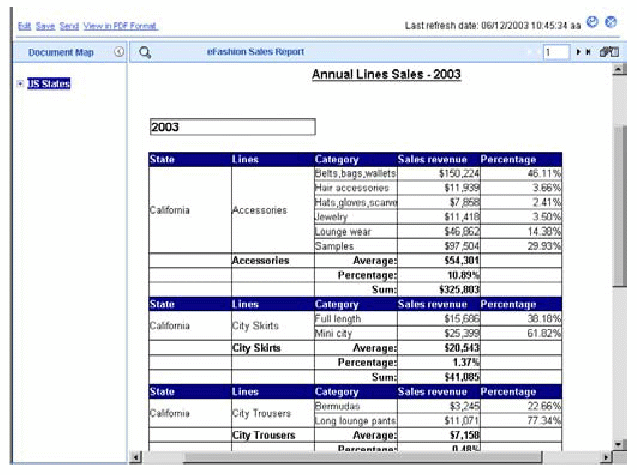
Task: Click the $150,224 sales revenue cell
Action: [439, 174]
